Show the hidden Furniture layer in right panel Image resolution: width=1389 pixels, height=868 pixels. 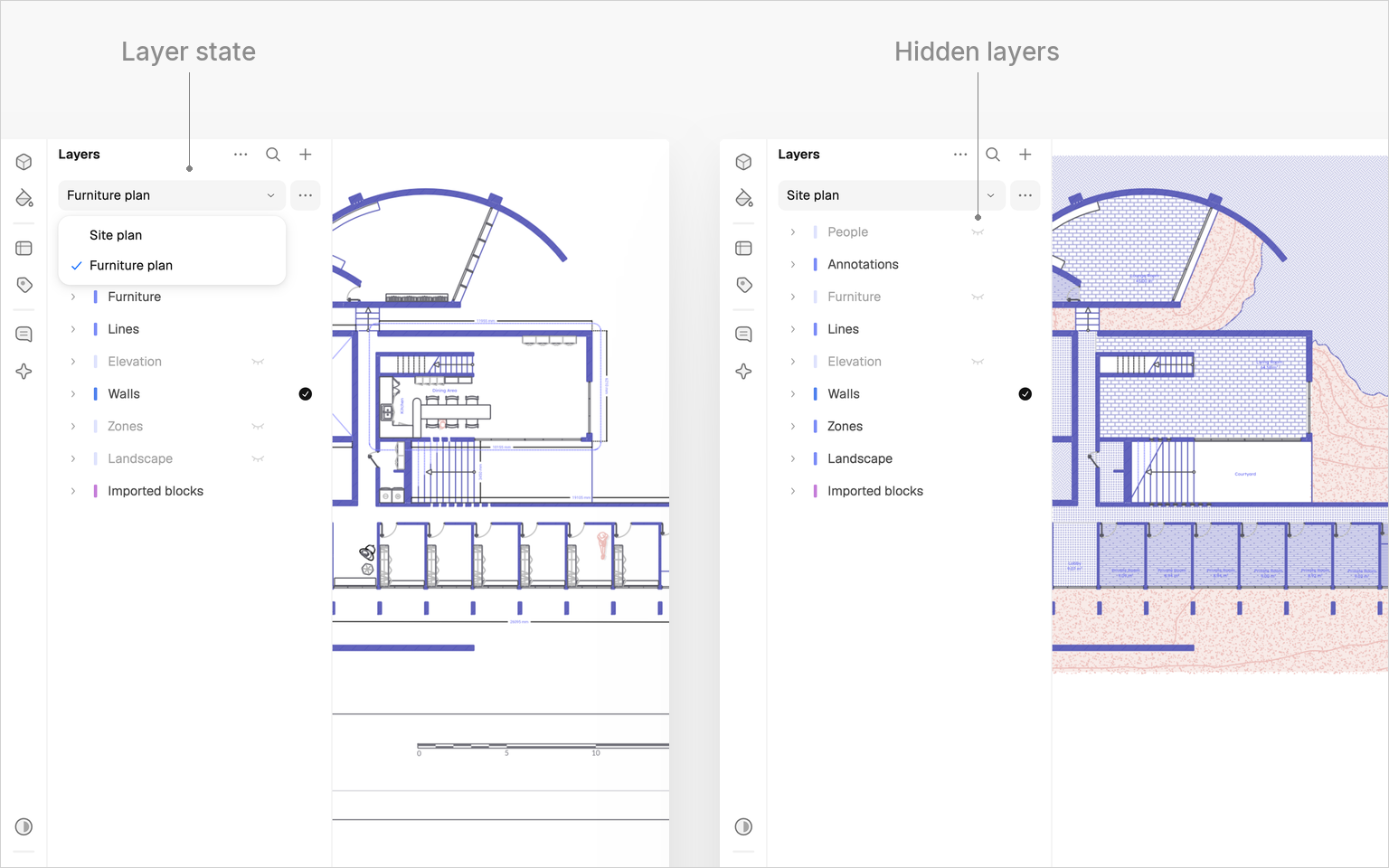point(978,297)
